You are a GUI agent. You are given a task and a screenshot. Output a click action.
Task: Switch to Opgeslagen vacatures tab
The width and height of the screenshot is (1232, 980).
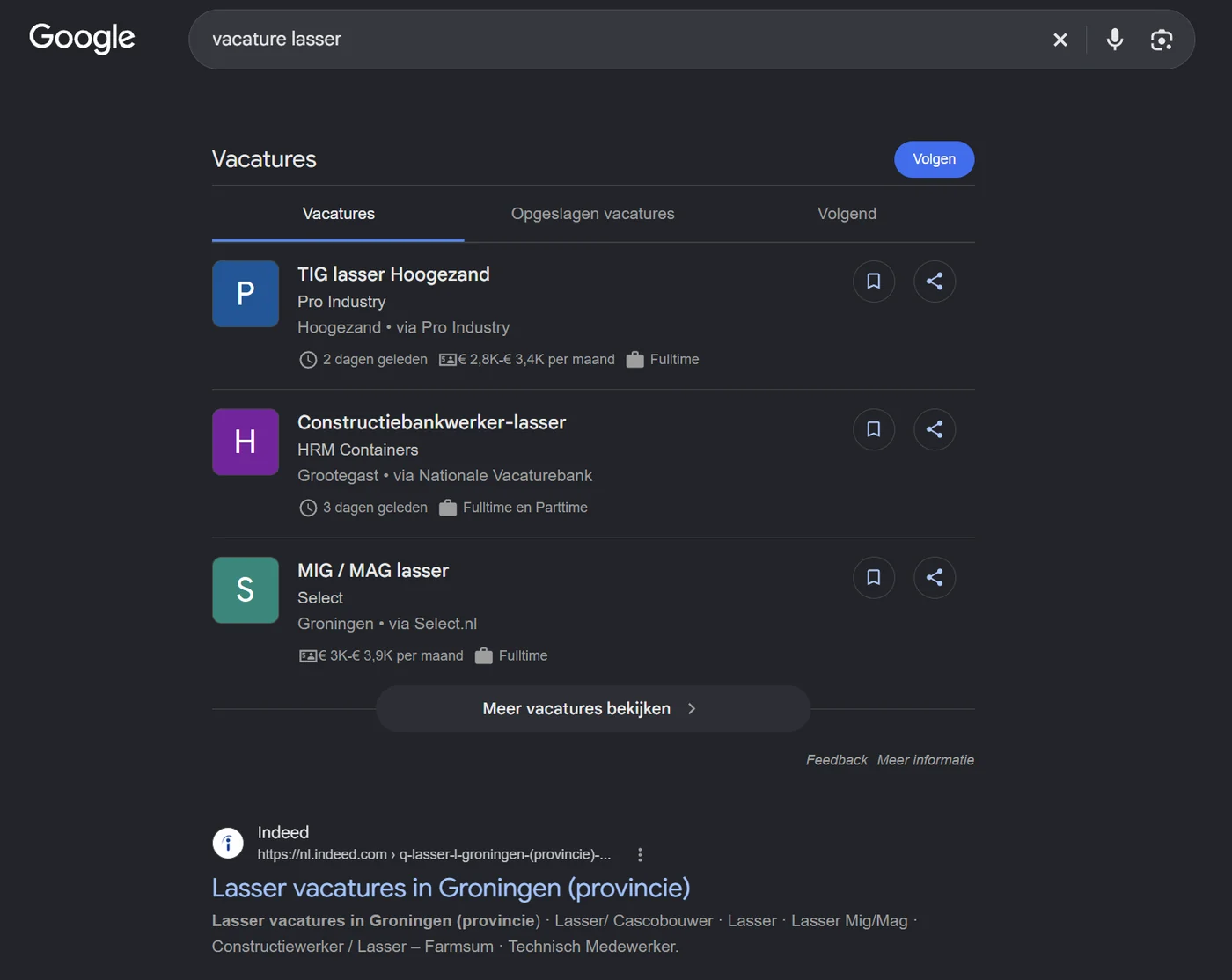(x=592, y=214)
